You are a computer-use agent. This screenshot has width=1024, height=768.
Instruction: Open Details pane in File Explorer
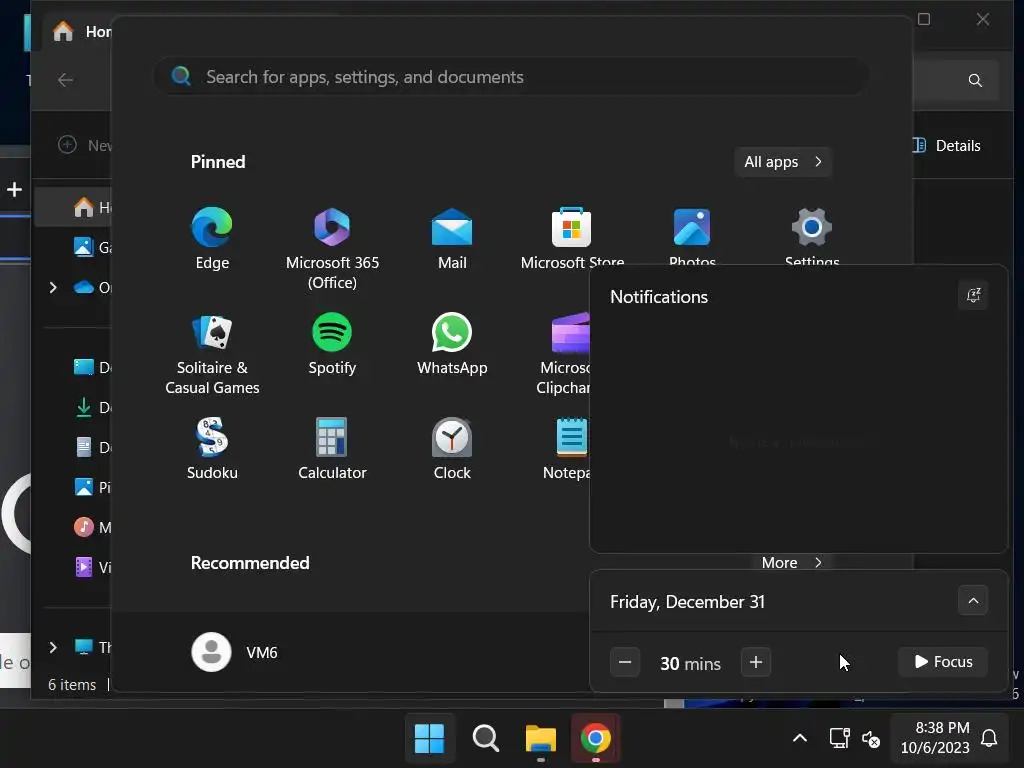pyautogui.click(x=946, y=145)
